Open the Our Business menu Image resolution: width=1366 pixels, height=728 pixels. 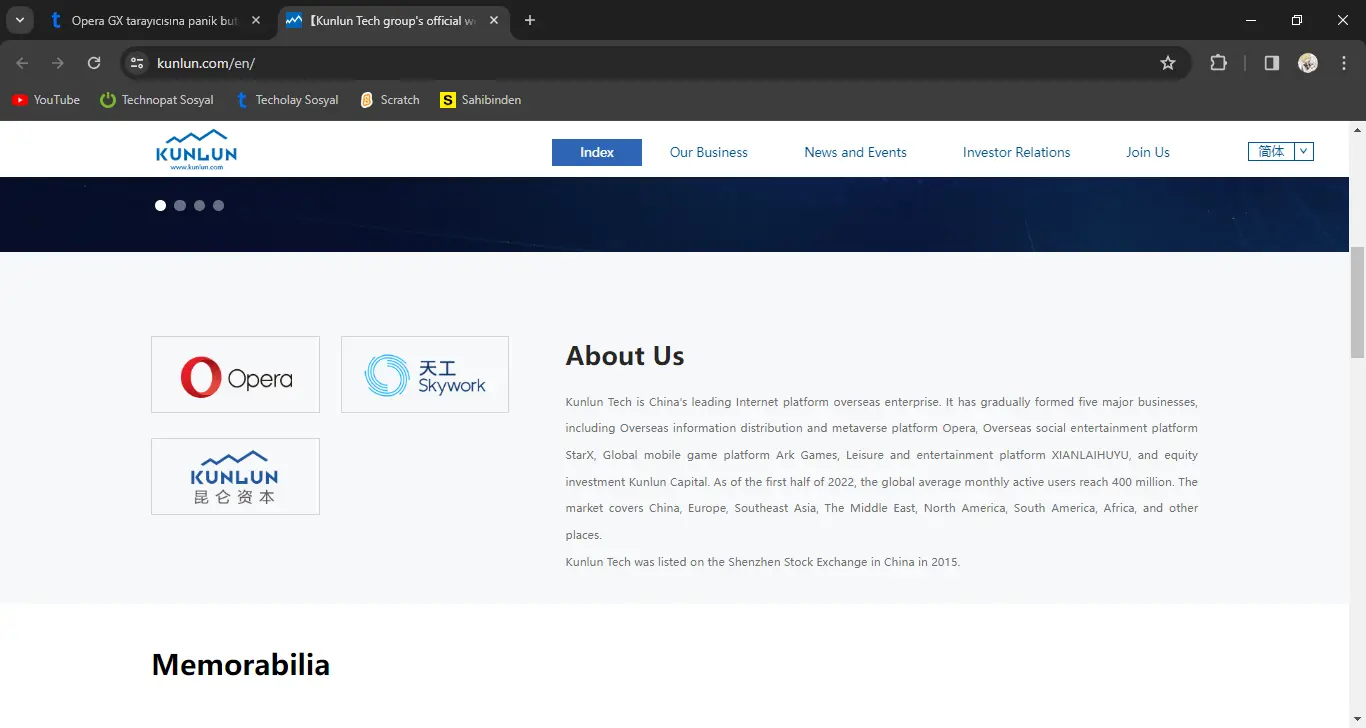pyautogui.click(x=709, y=152)
